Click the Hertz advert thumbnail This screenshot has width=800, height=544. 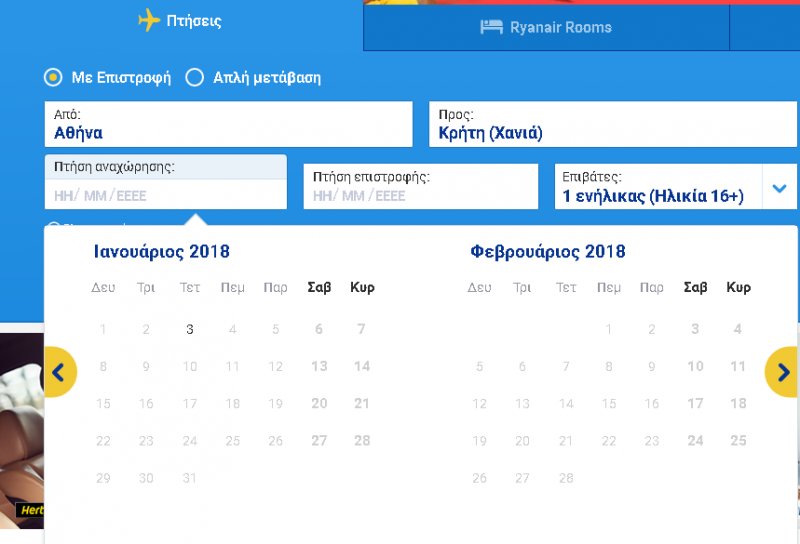tap(22, 426)
